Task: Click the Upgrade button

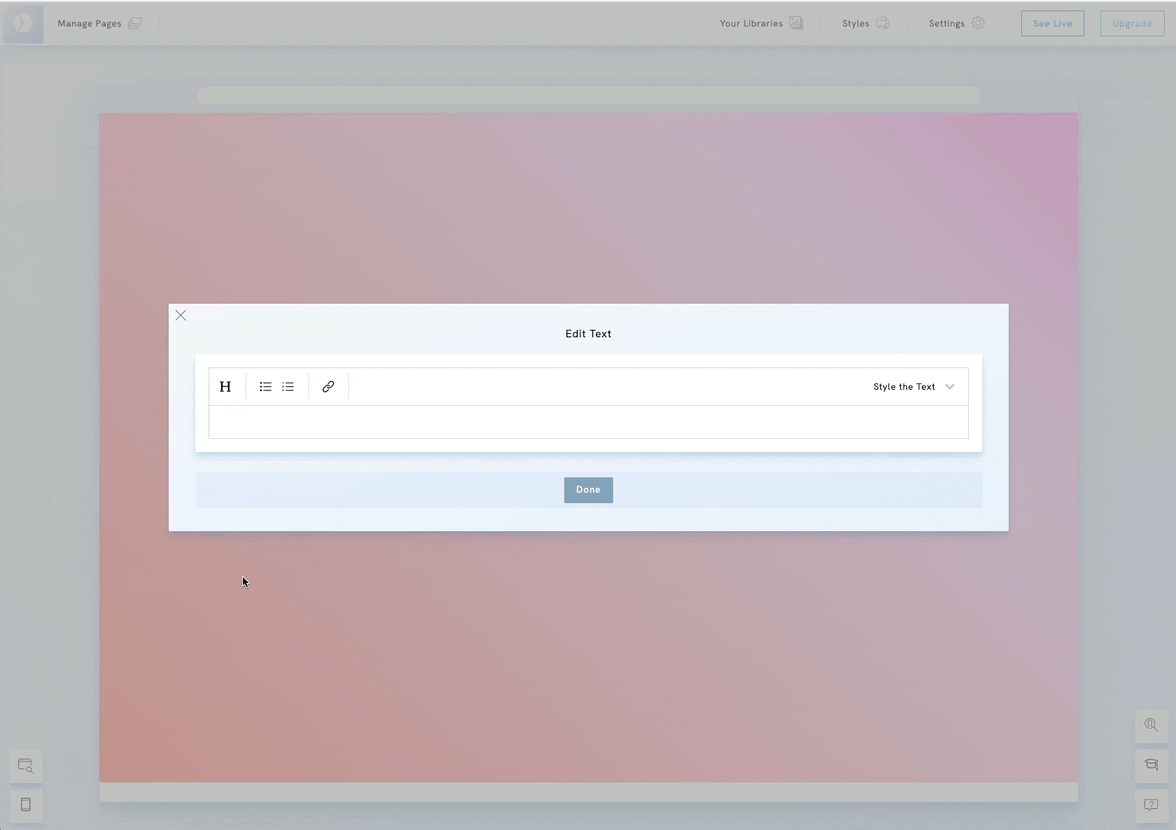Action: (1132, 23)
